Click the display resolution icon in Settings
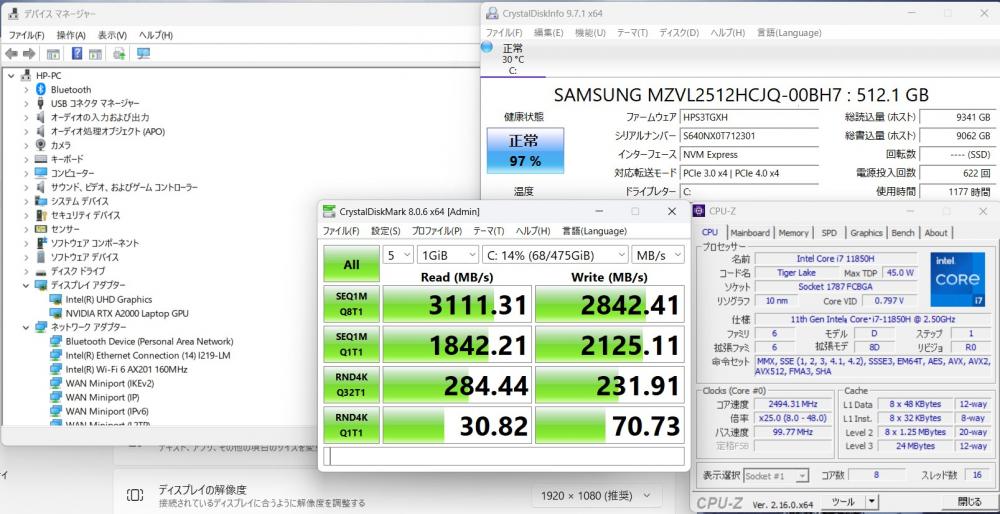 [x=135, y=495]
